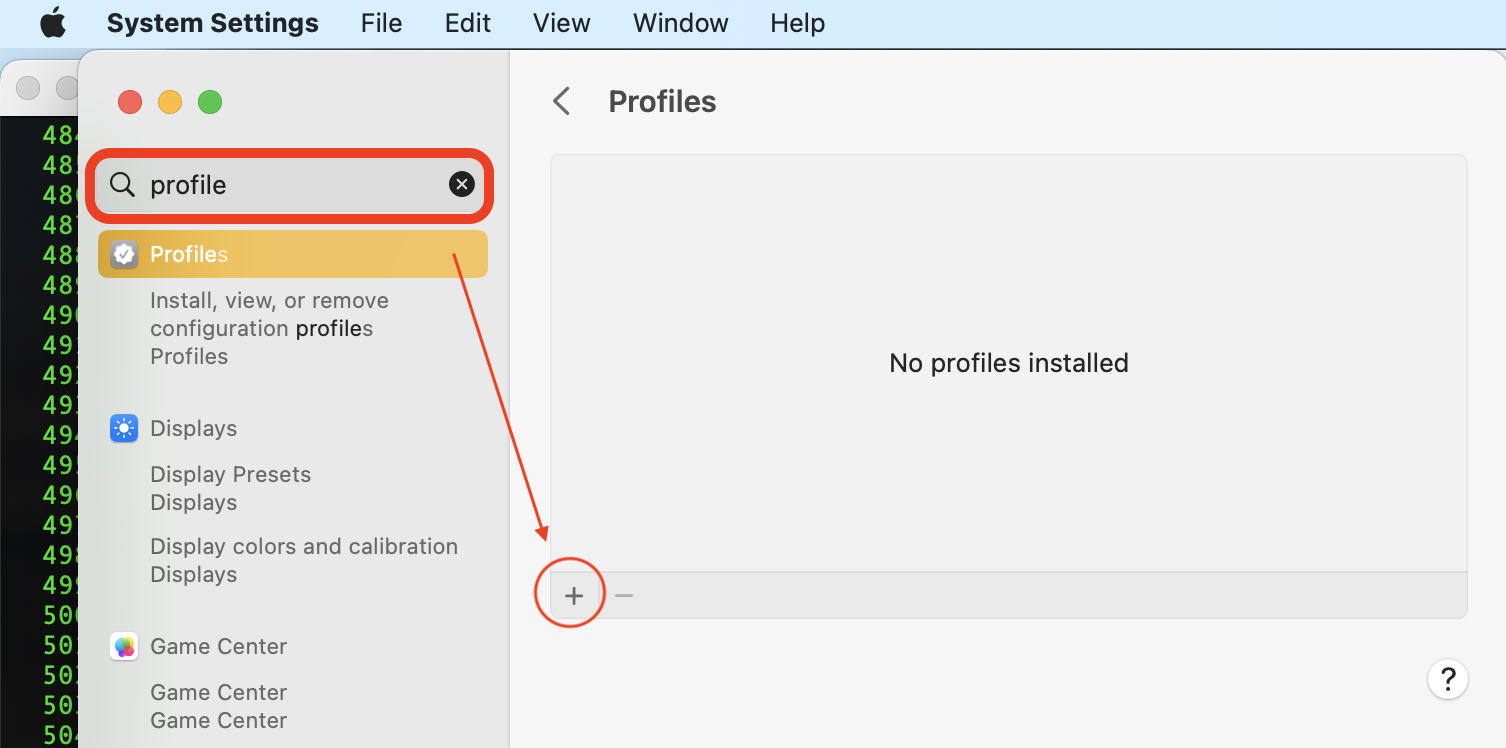Open the Edit menu
Viewport: 1506px width, 748px height.
point(468,23)
